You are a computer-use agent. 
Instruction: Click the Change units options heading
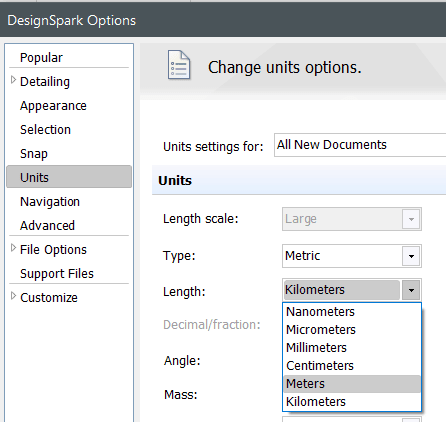(285, 68)
